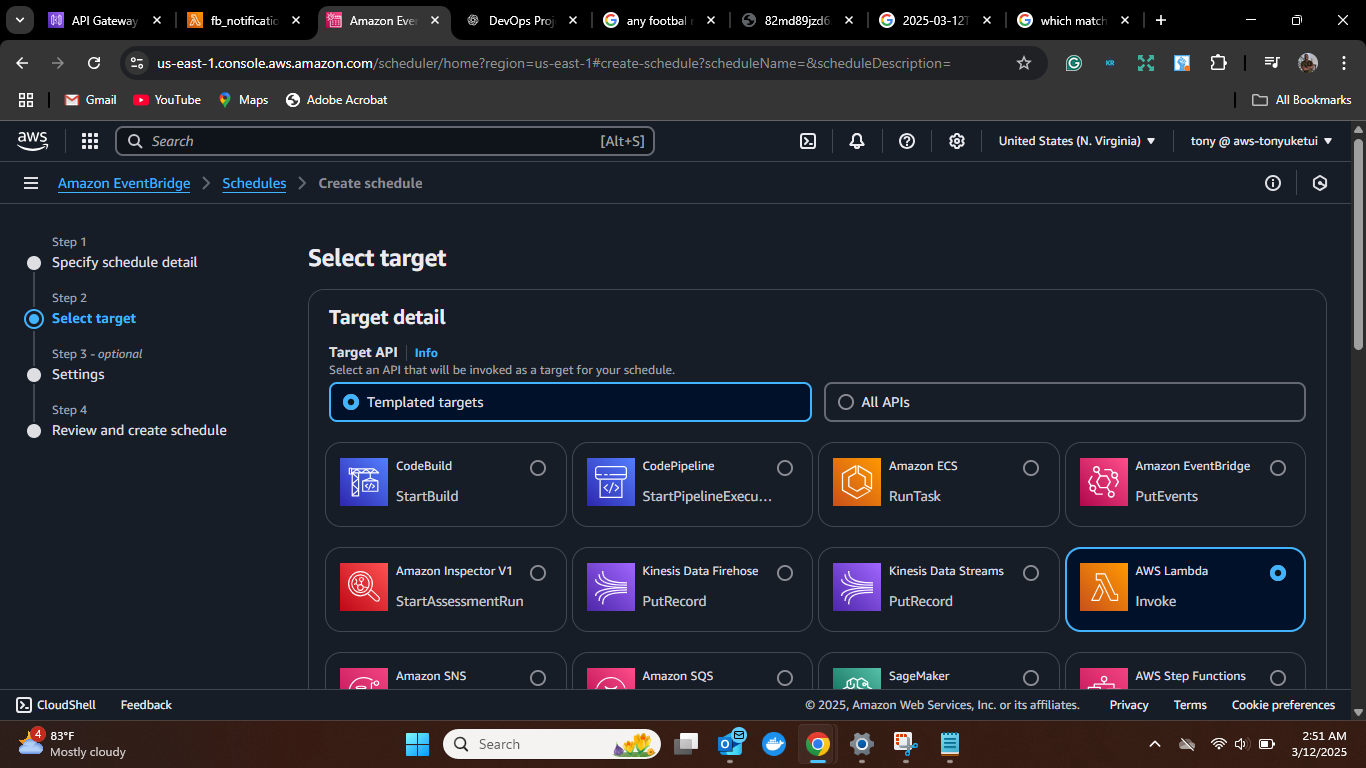Go to AWS console home via logo
Viewport: 1366px width, 768px height.
pyautogui.click(x=33, y=141)
